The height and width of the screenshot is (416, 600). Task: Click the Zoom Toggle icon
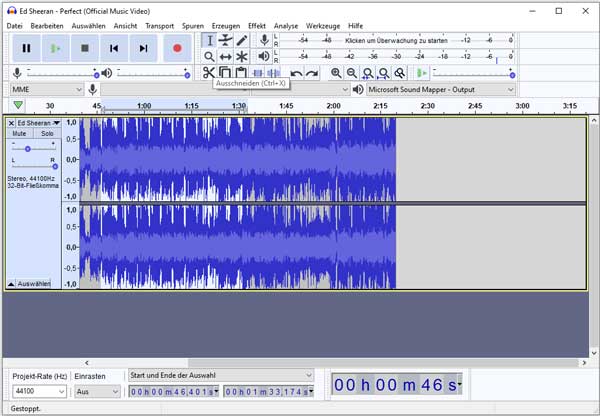point(399,73)
